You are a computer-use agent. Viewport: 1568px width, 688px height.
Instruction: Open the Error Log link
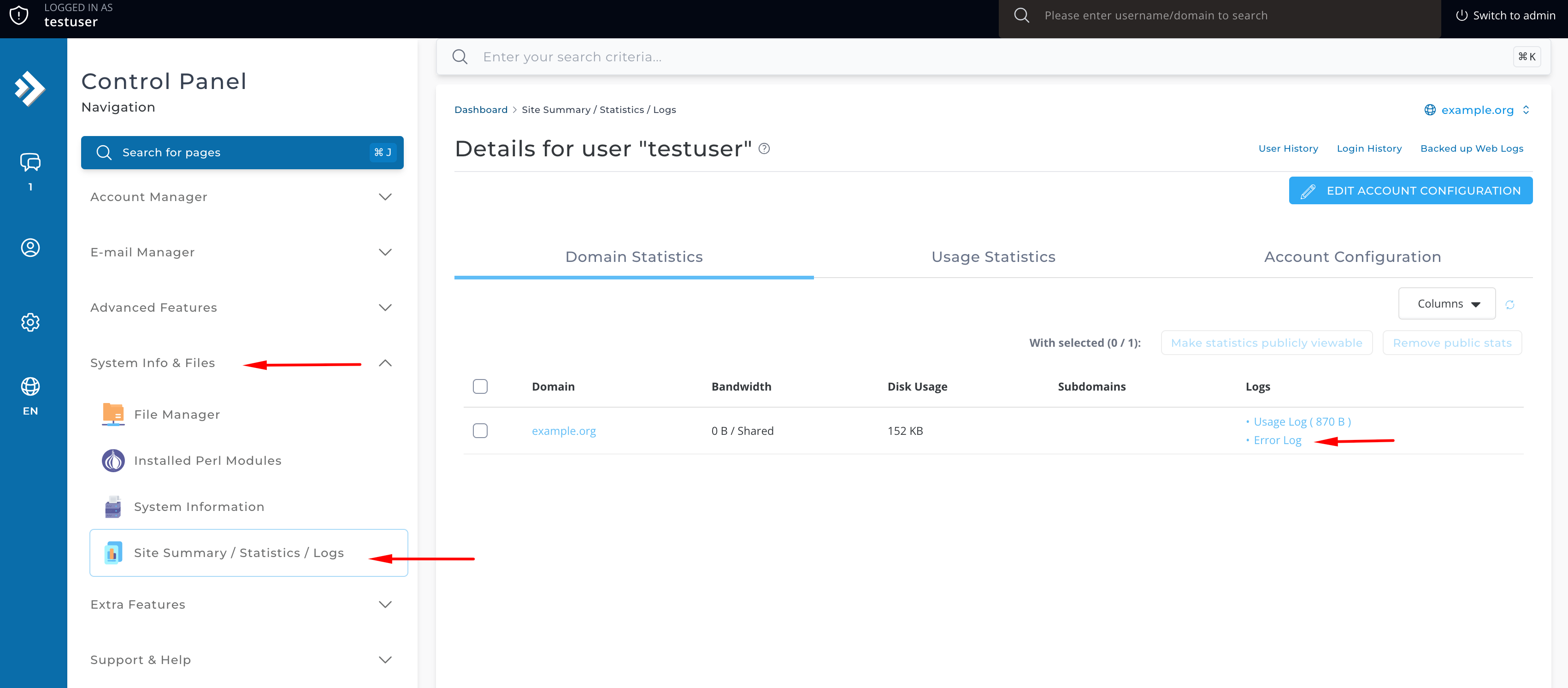tap(1277, 440)
